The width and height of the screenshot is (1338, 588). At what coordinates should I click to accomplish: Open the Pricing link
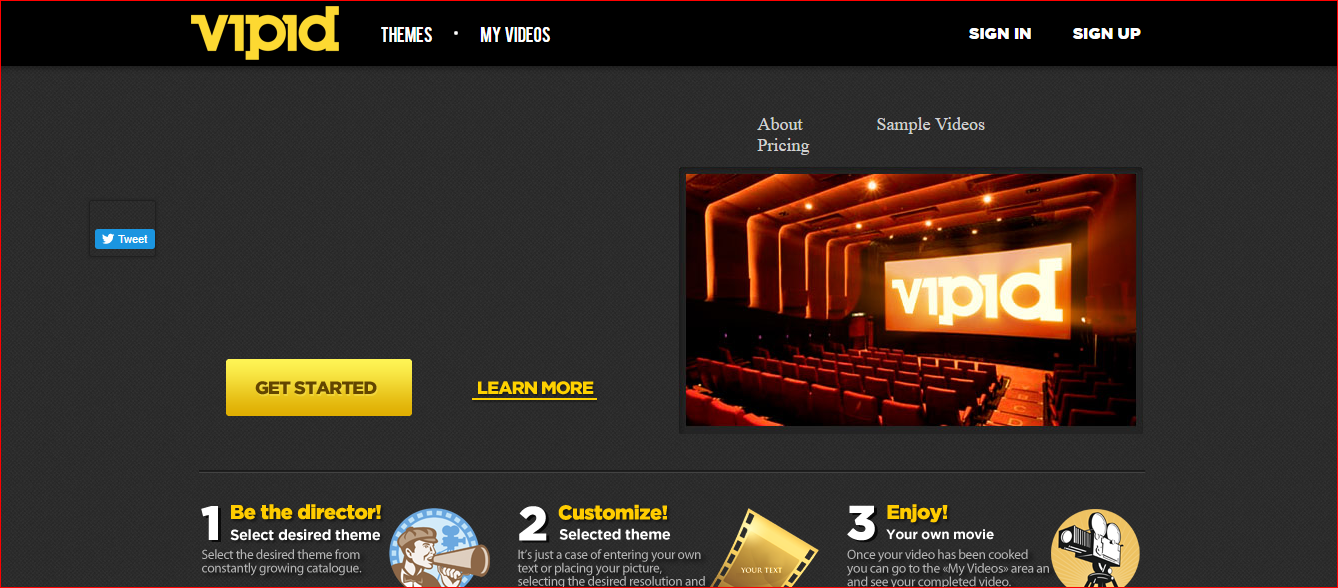[783, 145]
